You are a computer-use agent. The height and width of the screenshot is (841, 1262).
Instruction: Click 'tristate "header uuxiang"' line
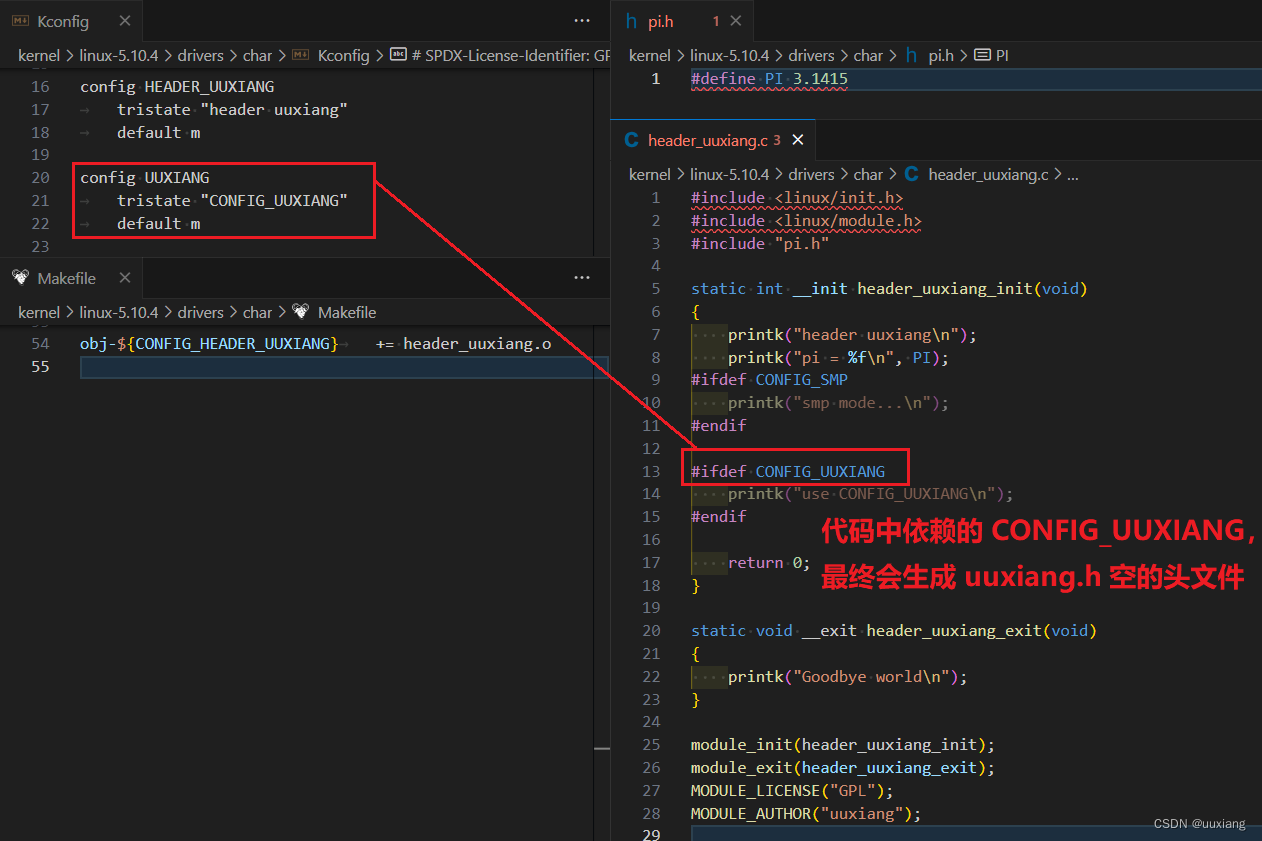[232, 109]
